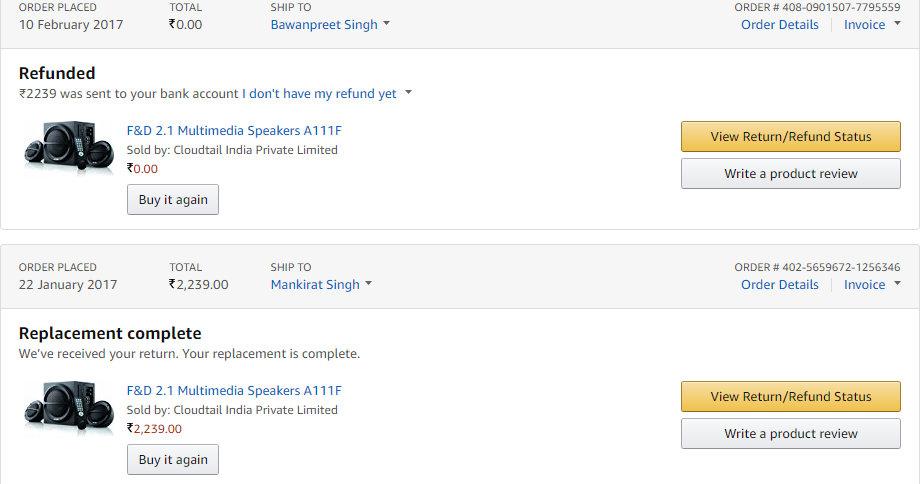Image resolution: width=921 pixels, height=484 pixels.
Task: Open Invoice dropdown for order 408-0901507-7795559
Action: coord(871,25)
